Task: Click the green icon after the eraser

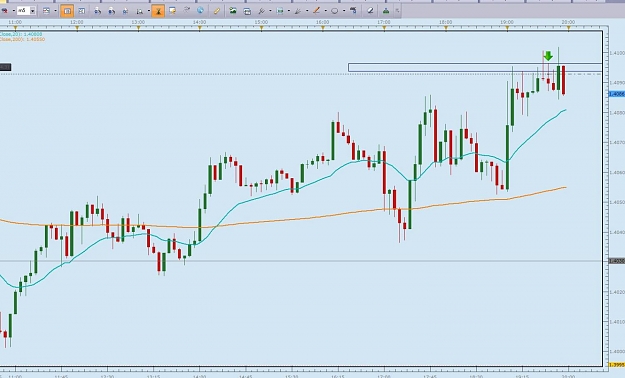Action: pyautogui.click(x=386, y=11)
